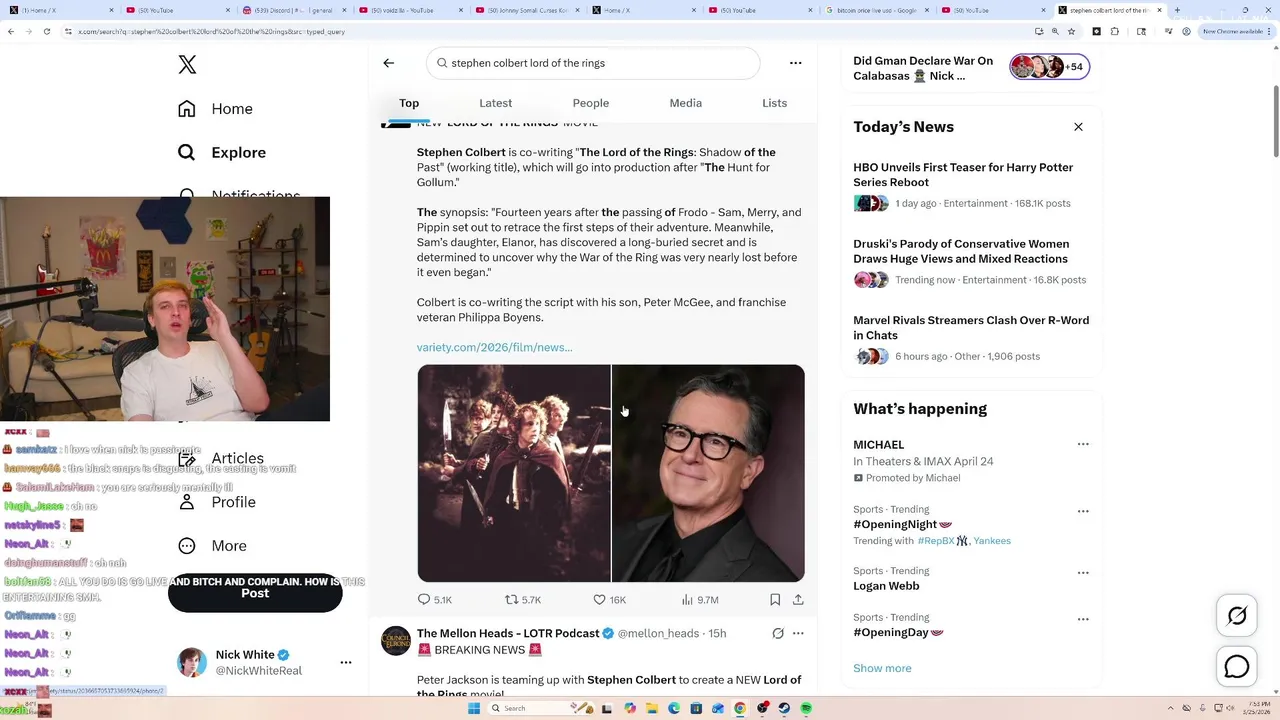Bookmark this page with star icon
Viewport: 1280px width, 720px height.
pos(1071,31)
